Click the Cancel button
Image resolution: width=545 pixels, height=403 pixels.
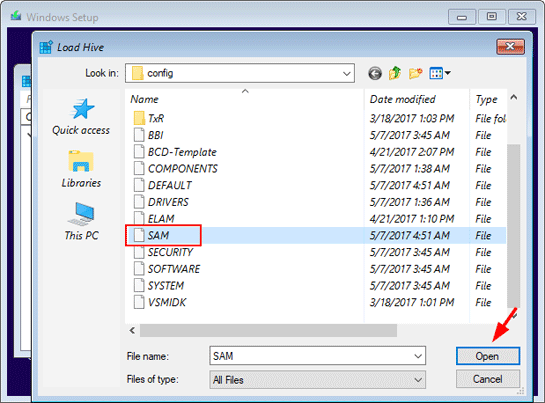pos(488,379)
